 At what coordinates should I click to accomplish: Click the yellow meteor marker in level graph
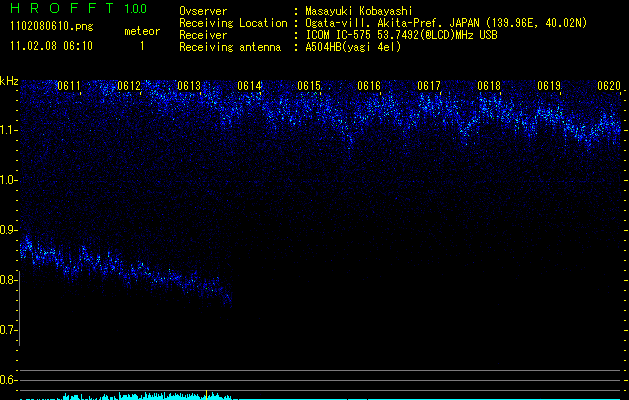coord(206,393)
